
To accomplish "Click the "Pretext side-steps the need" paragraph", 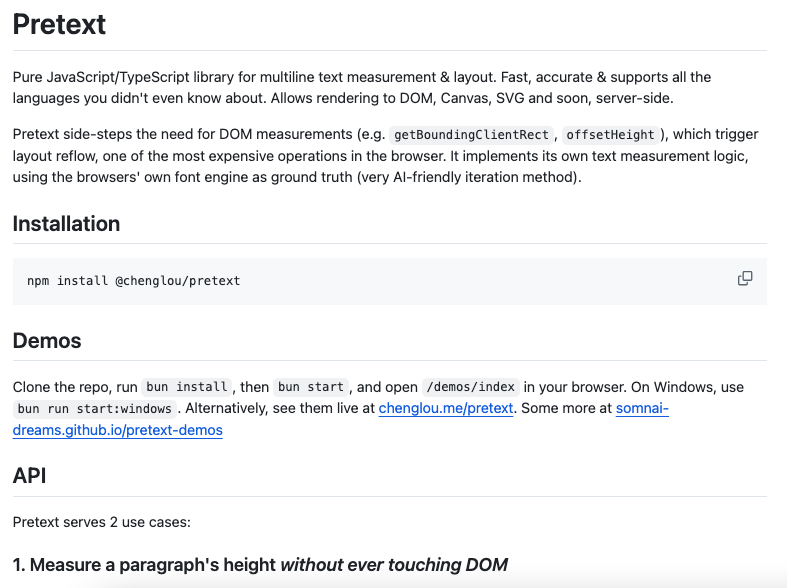I will 385,156.
